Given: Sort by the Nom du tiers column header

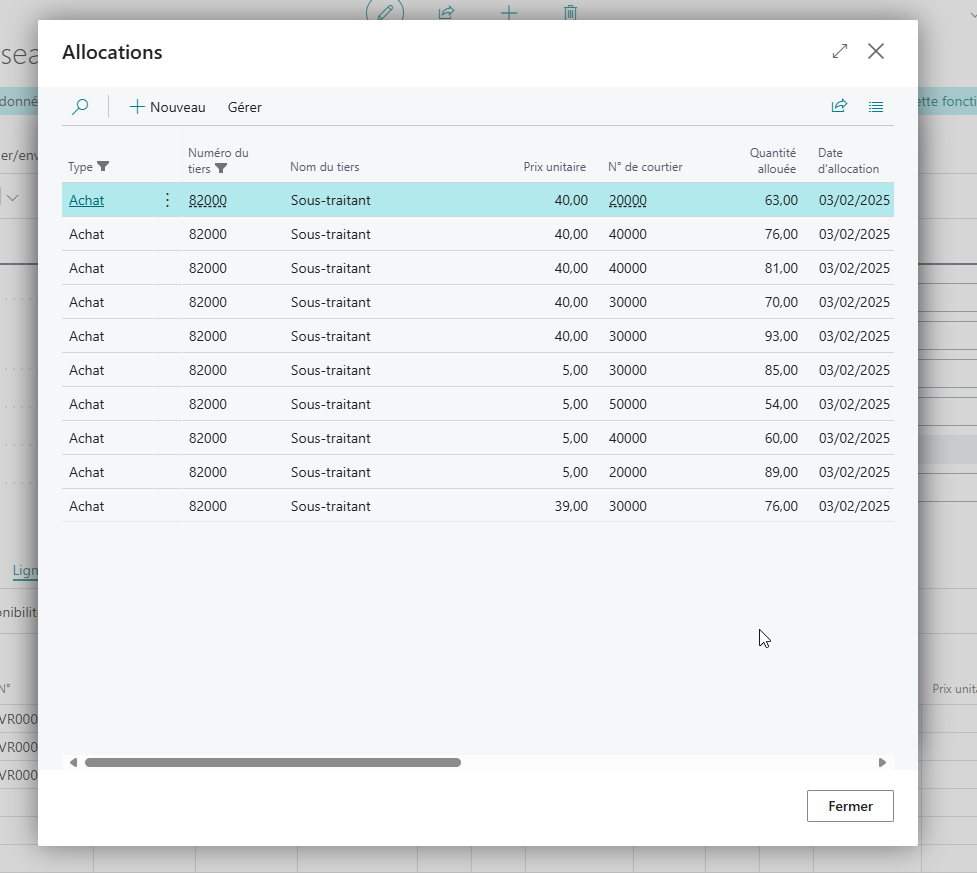Looking at the screenshot, I should [325, 167].
